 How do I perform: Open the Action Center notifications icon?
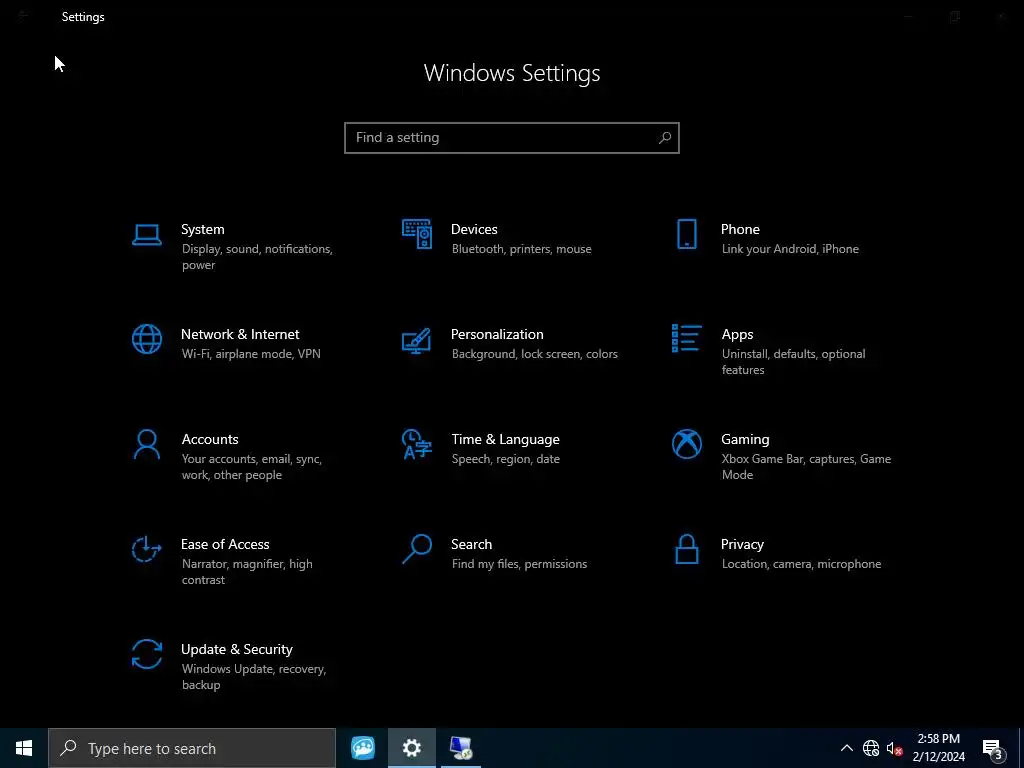coord(993,749)
